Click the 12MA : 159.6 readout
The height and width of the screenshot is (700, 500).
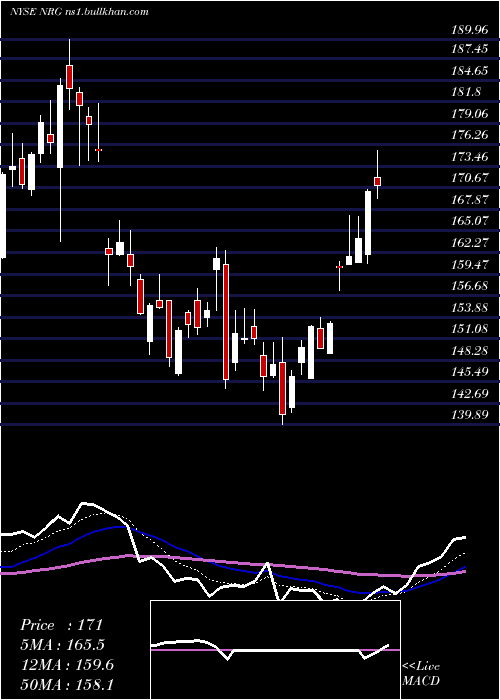tap(67, 665)
